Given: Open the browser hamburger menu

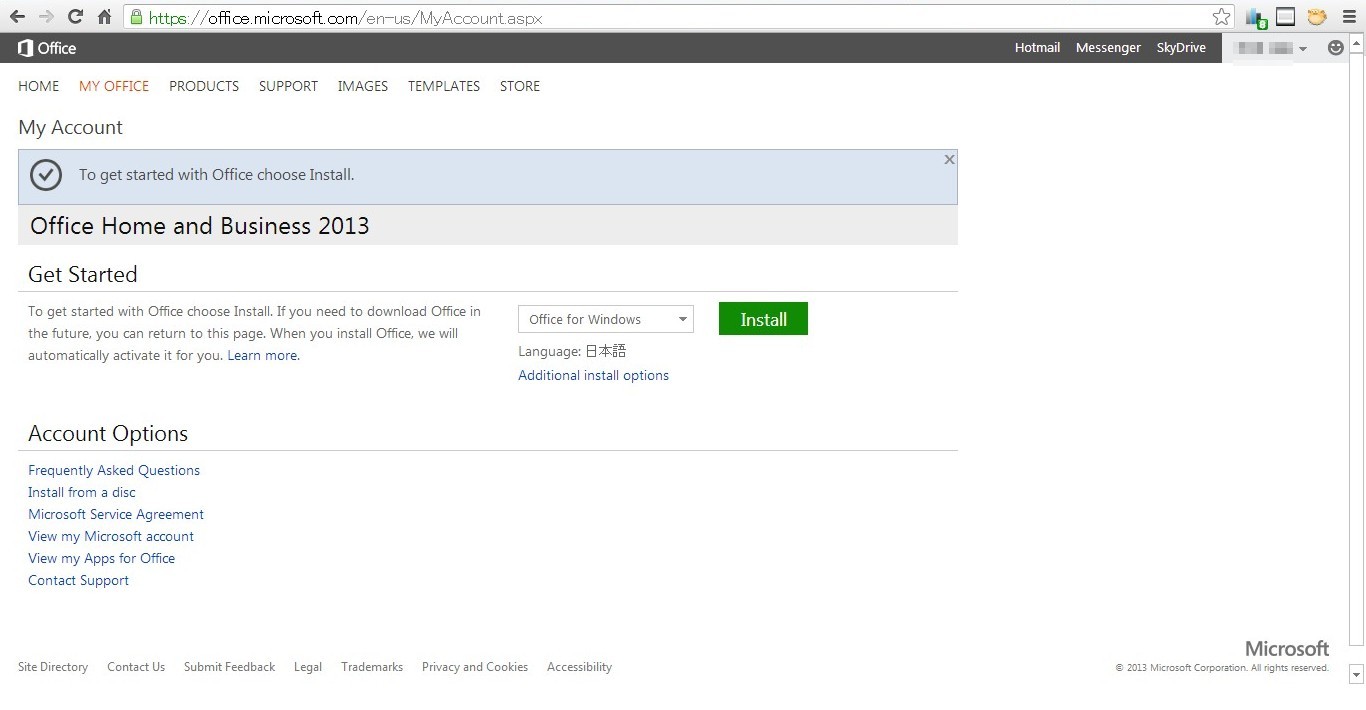Looking at the screenshot, I should (x=1349, y=17).
